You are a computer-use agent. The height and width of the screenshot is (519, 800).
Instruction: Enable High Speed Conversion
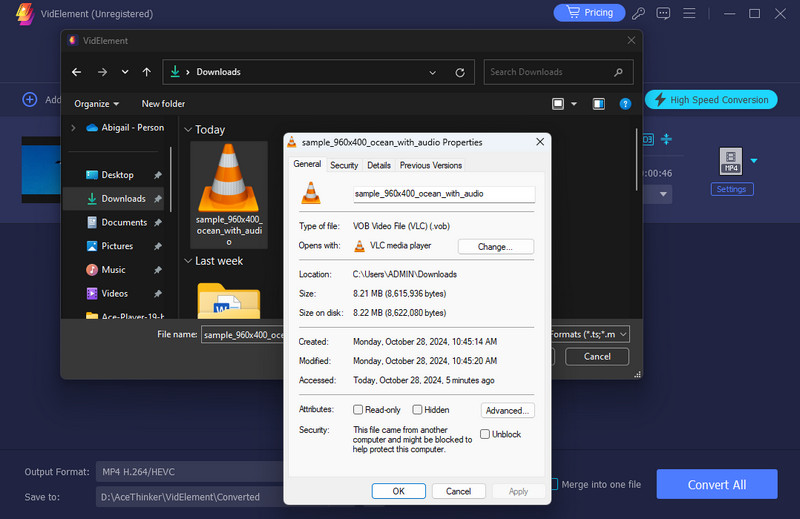tap(711, 100)
